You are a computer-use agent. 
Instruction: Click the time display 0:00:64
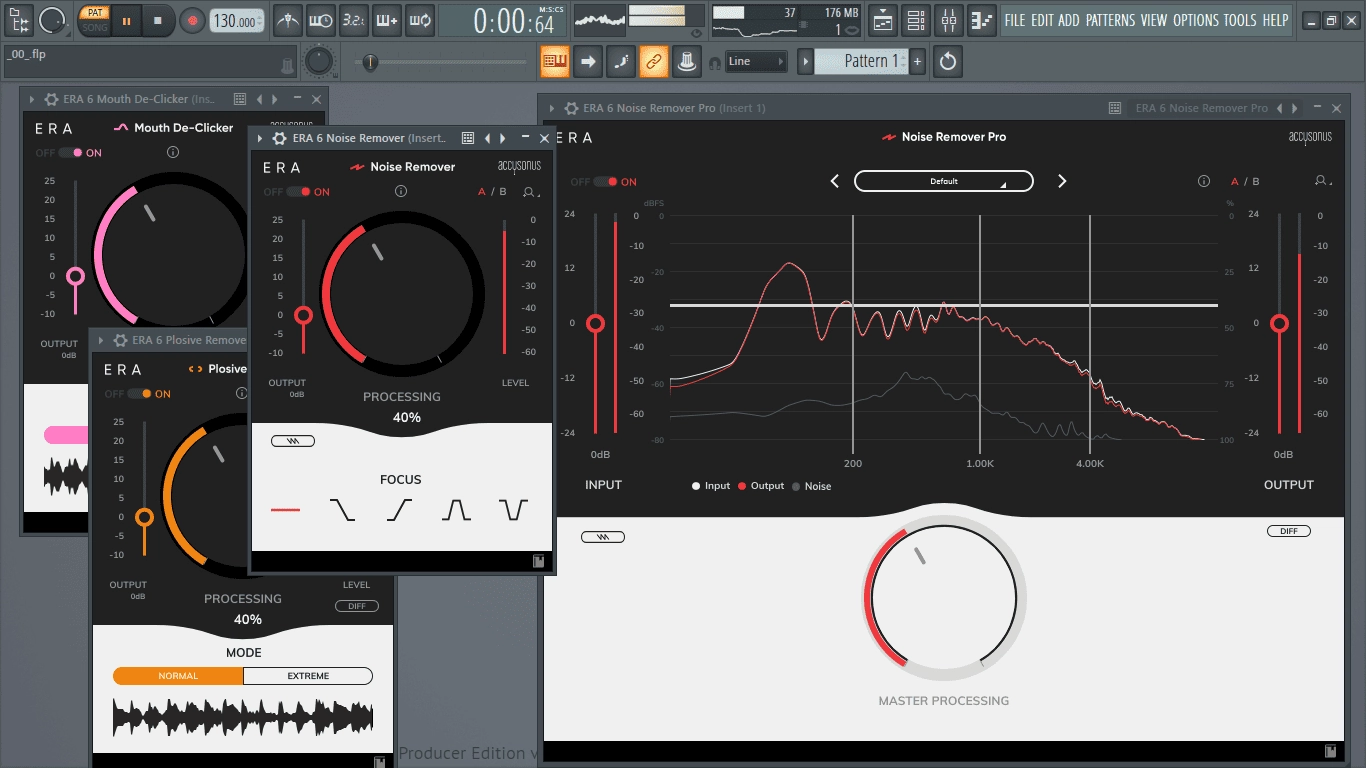(x=512, y=20)
